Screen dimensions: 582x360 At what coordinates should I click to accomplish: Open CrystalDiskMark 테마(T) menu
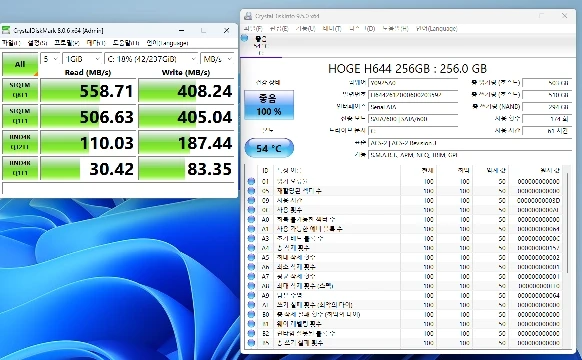pyautogui.click(x=96, y=43)
